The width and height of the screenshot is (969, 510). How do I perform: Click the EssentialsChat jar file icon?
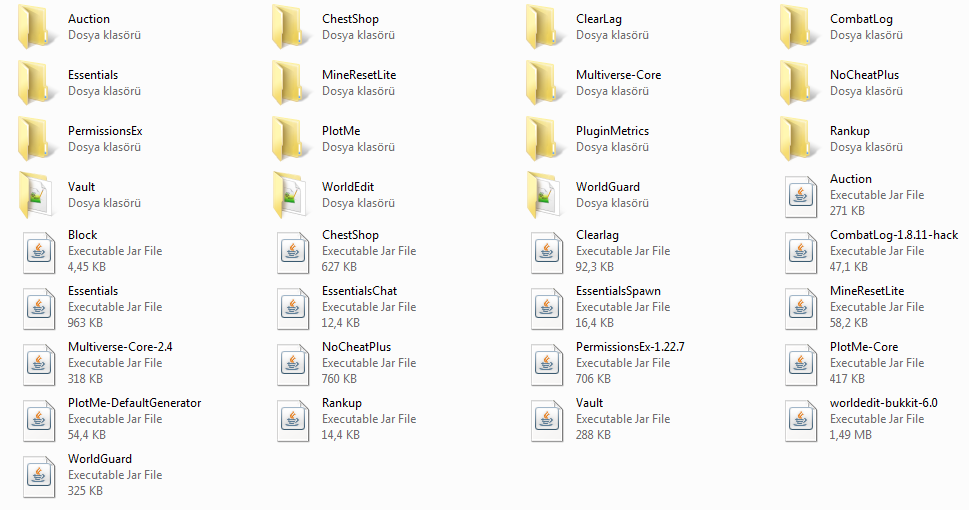point(293,308)
